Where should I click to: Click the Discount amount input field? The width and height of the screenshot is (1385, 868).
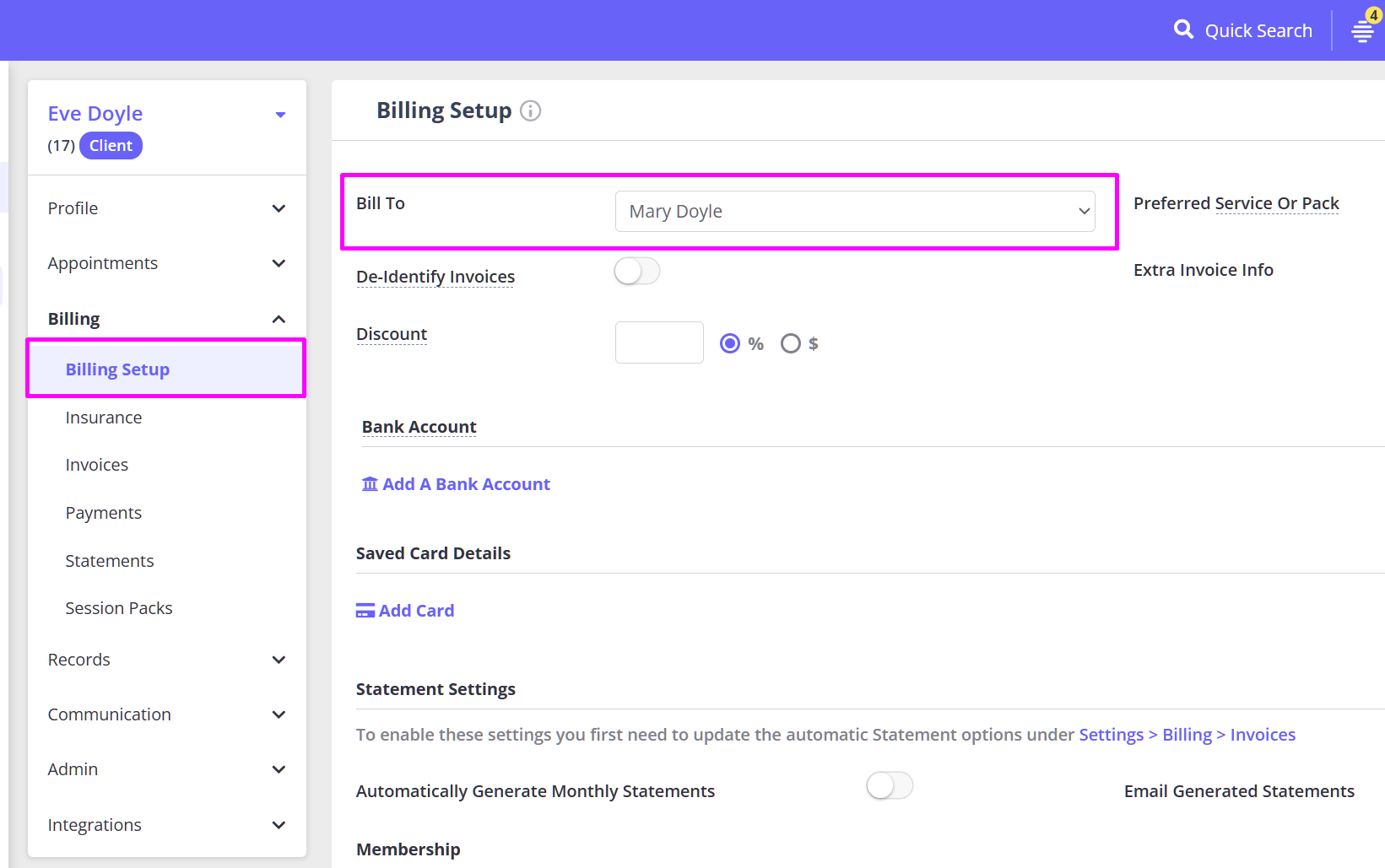[659, 342]
